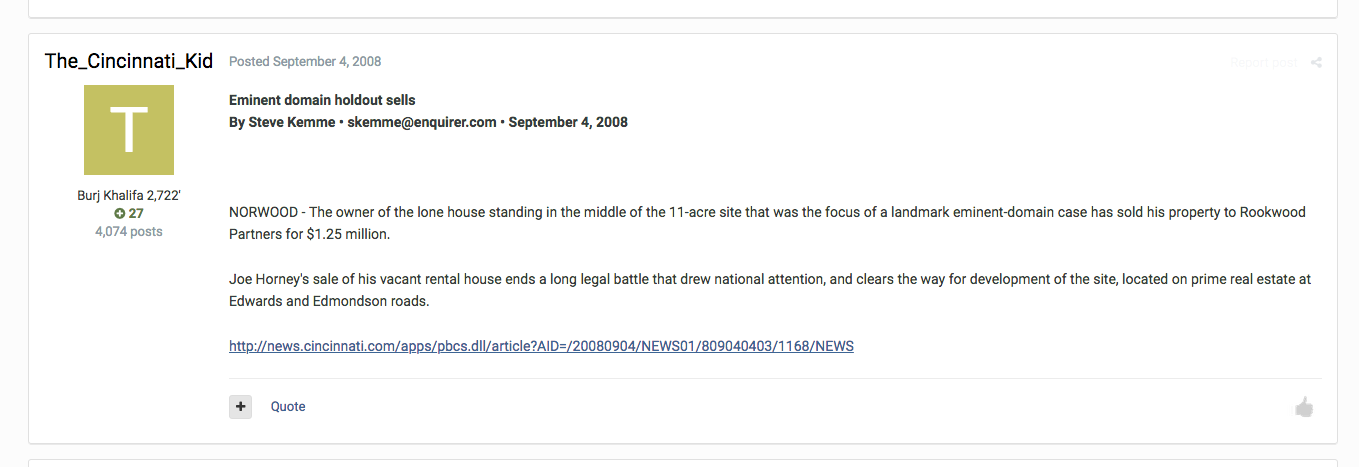Open The_Cincinnati_Kid user profile
This screenshot has height=467, width=1359.
129,61
